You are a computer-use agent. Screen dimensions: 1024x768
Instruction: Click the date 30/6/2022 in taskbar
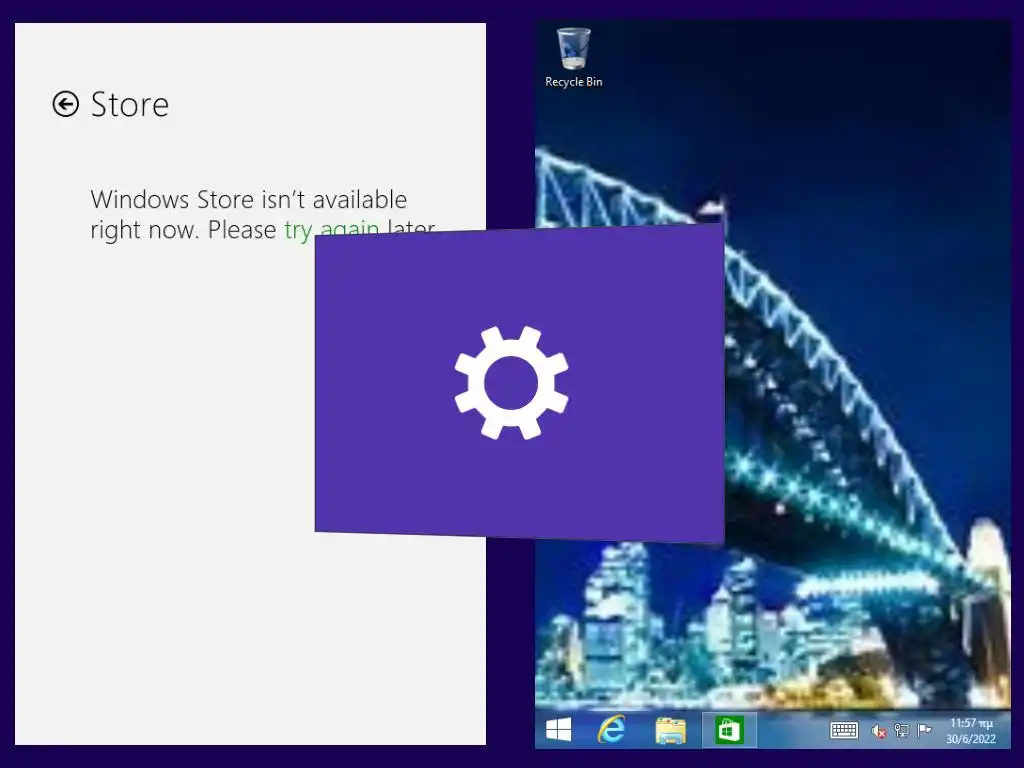[x=971, y=739]
